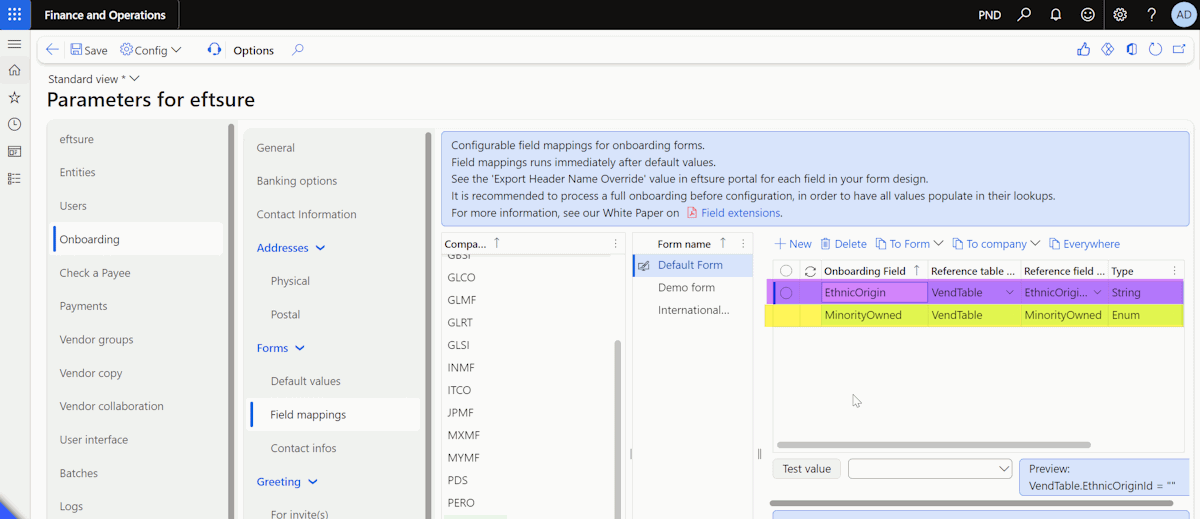This screenshot has width=1200, height=519.
Task: Expand the navigation pane hamburger icon
Action: point(14,44)
